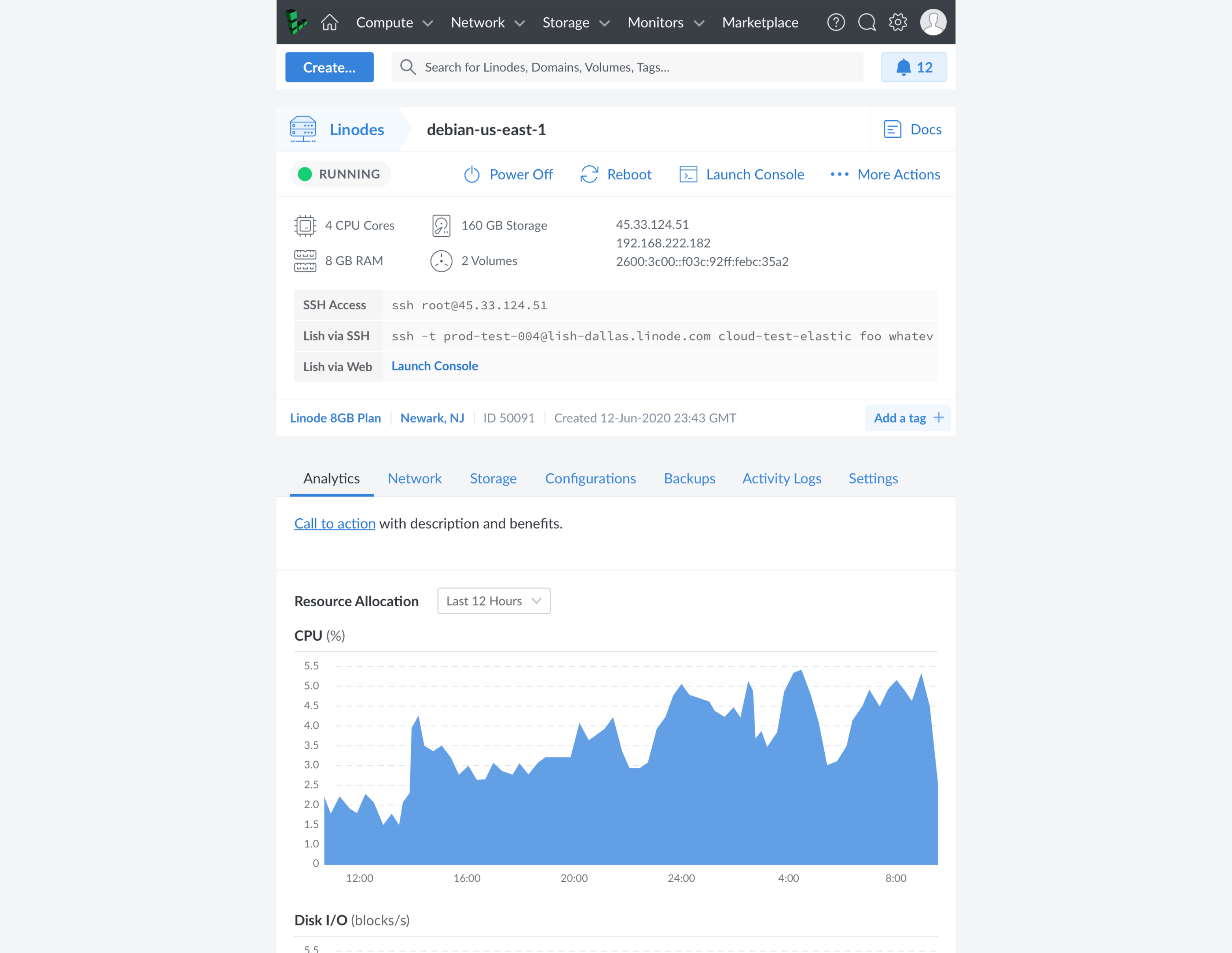Click the Storage disk icon
Screen dimensions: 1232x953
(441, 225)
